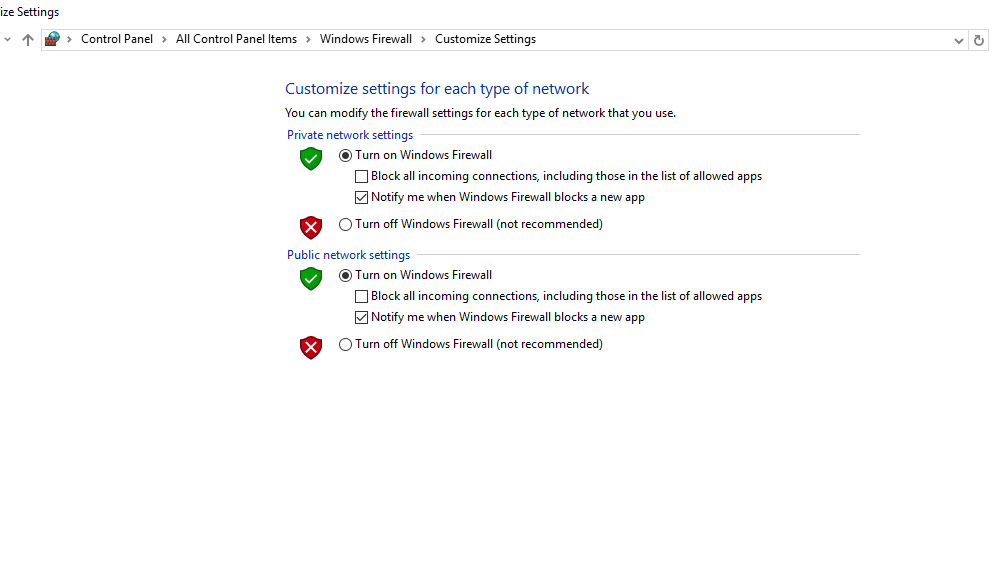Click red shield icon in Private network settings
This screenshot has width=992, height=587.
click(311, 228)
